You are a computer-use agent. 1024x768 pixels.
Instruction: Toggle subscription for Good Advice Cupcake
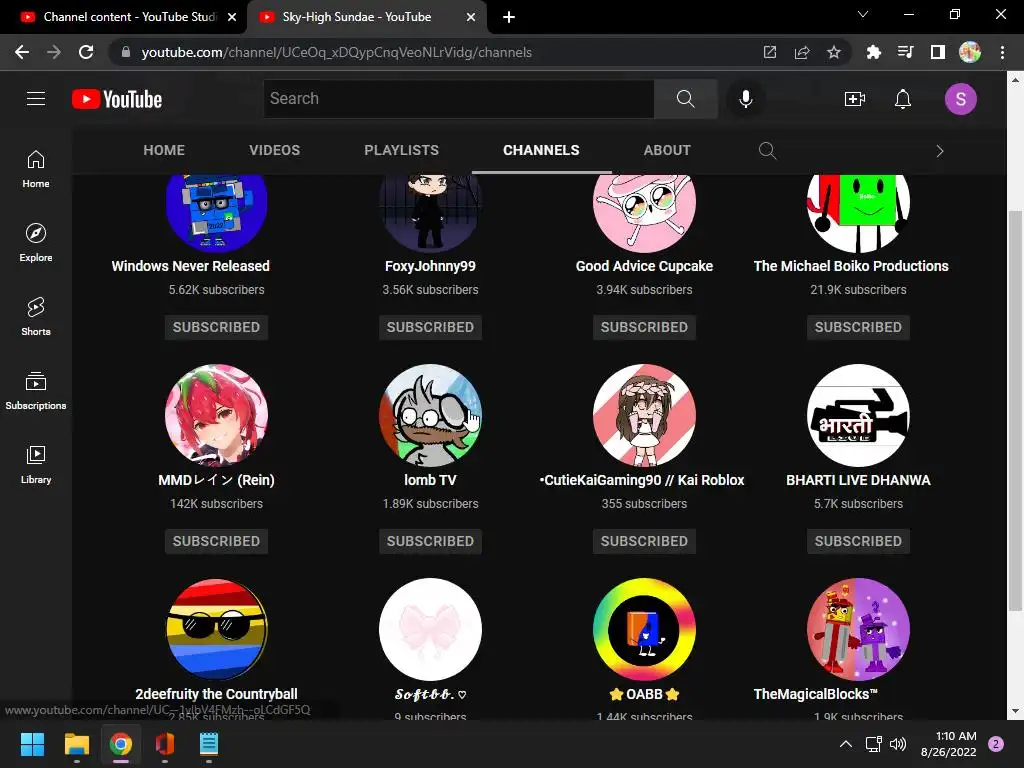click(644, 327)
